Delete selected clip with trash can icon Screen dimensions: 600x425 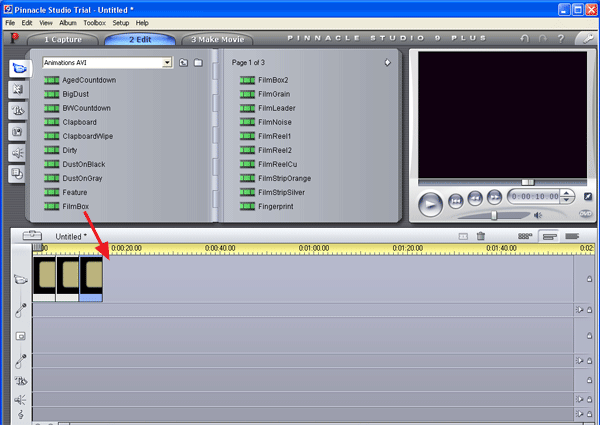[481, 236]
